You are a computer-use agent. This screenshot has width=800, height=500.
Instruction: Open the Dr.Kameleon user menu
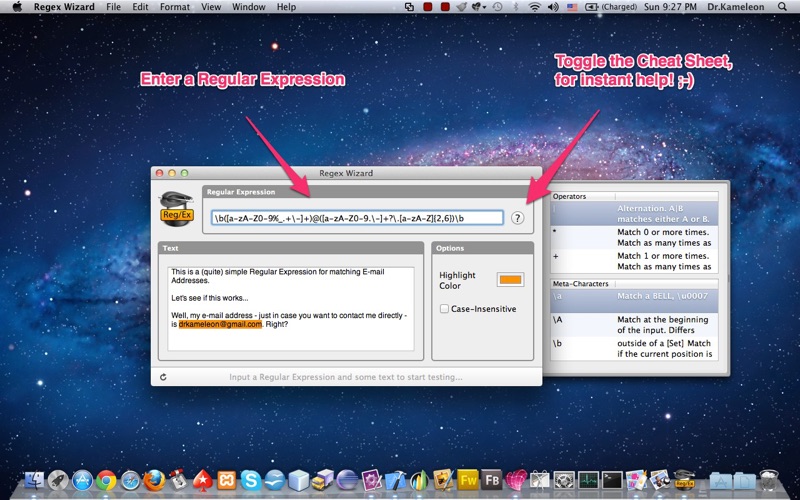[736, 7]
